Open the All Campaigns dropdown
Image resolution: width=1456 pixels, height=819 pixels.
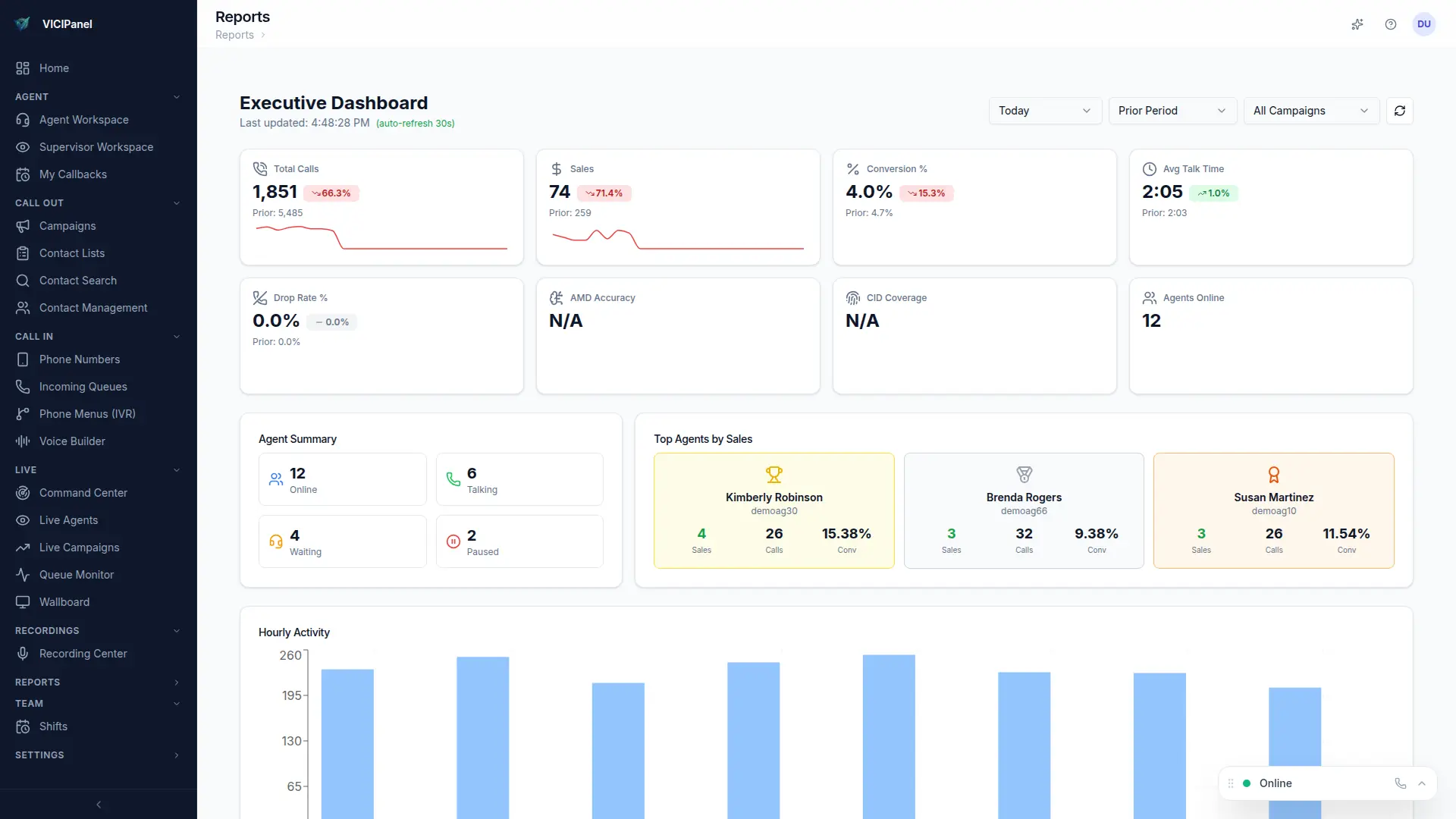(1310, 111)
